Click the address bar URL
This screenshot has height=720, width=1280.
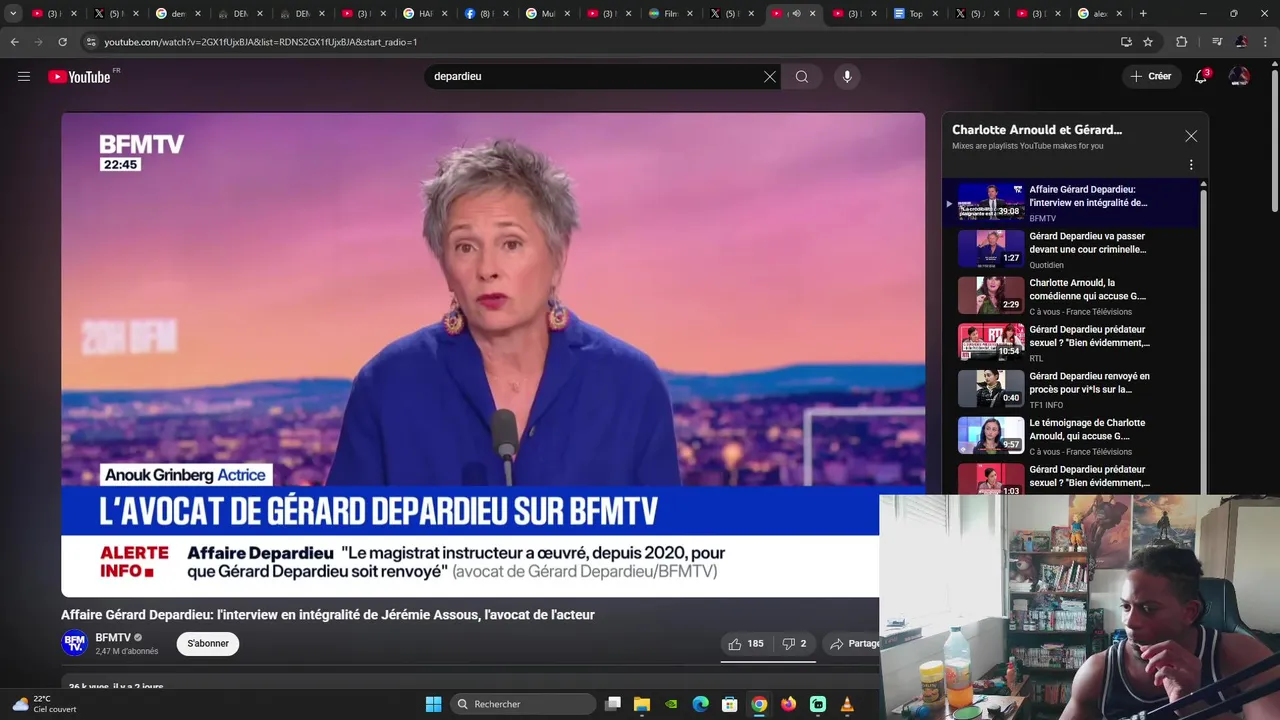click(x=260, y=42)
